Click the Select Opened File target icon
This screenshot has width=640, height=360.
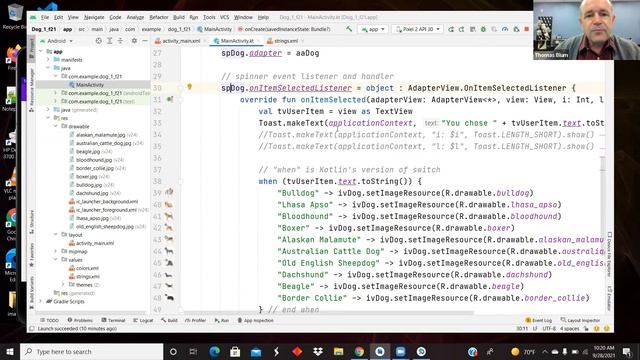coord(98,41)
